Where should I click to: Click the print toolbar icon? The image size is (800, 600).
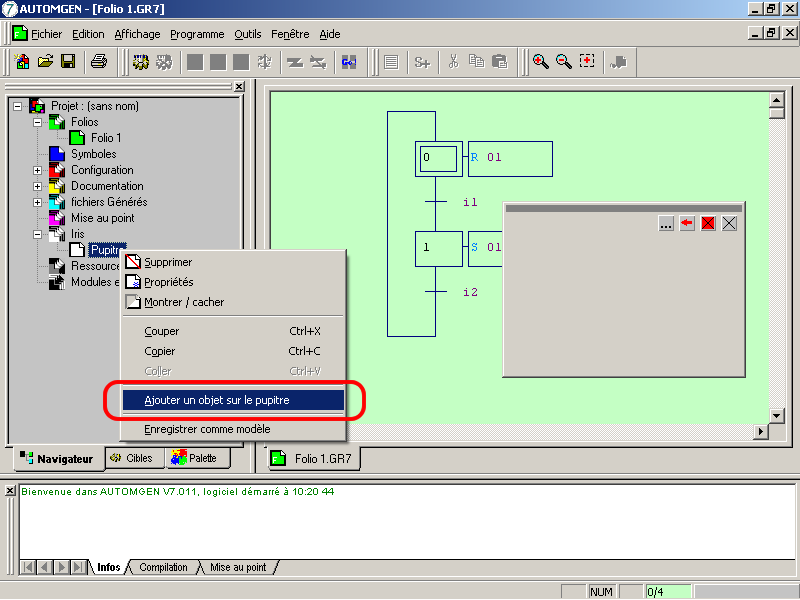coord(99,62)
